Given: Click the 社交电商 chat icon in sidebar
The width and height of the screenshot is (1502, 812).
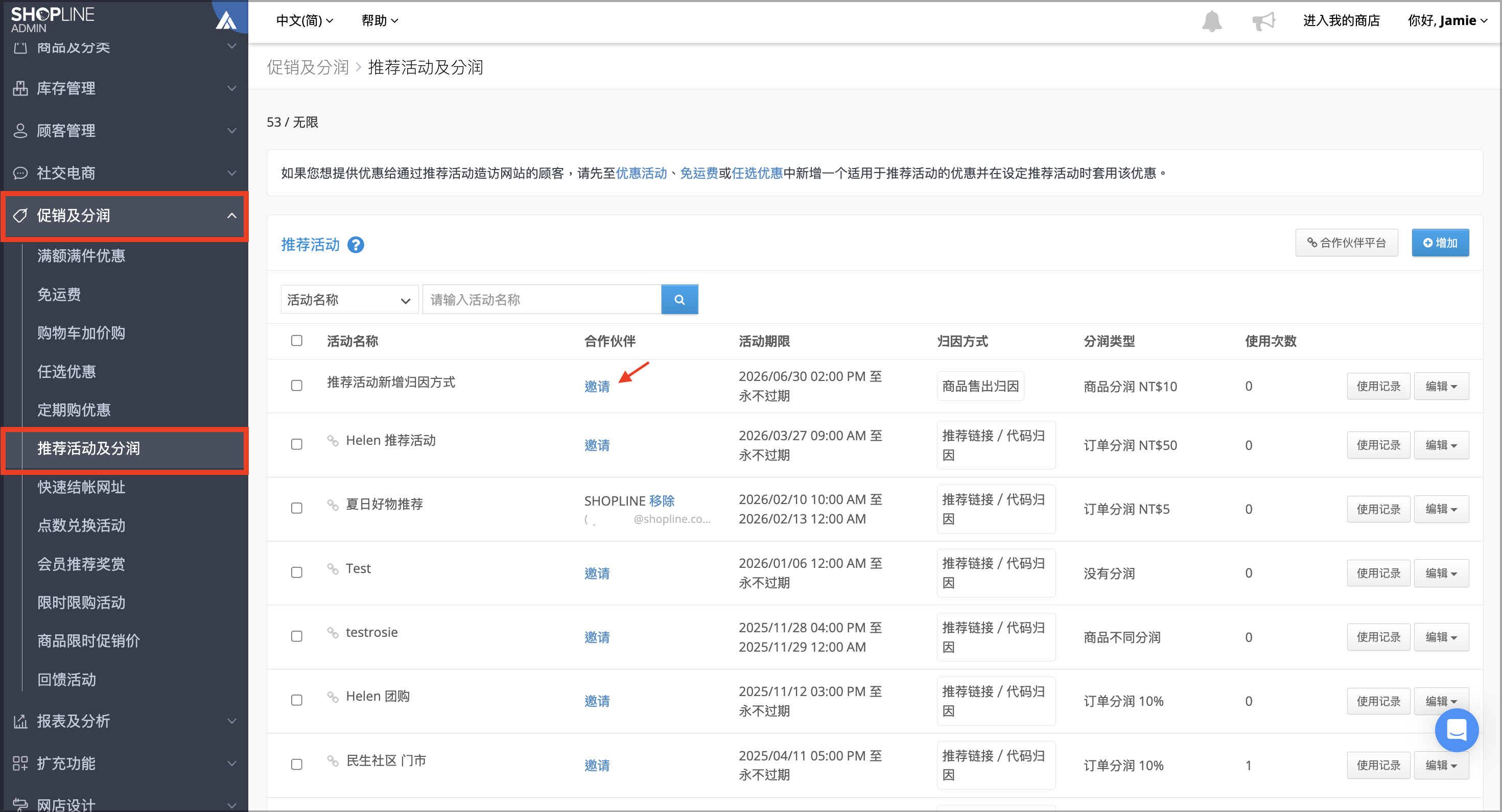Looking at the screenshot, I should pos(20,173).
